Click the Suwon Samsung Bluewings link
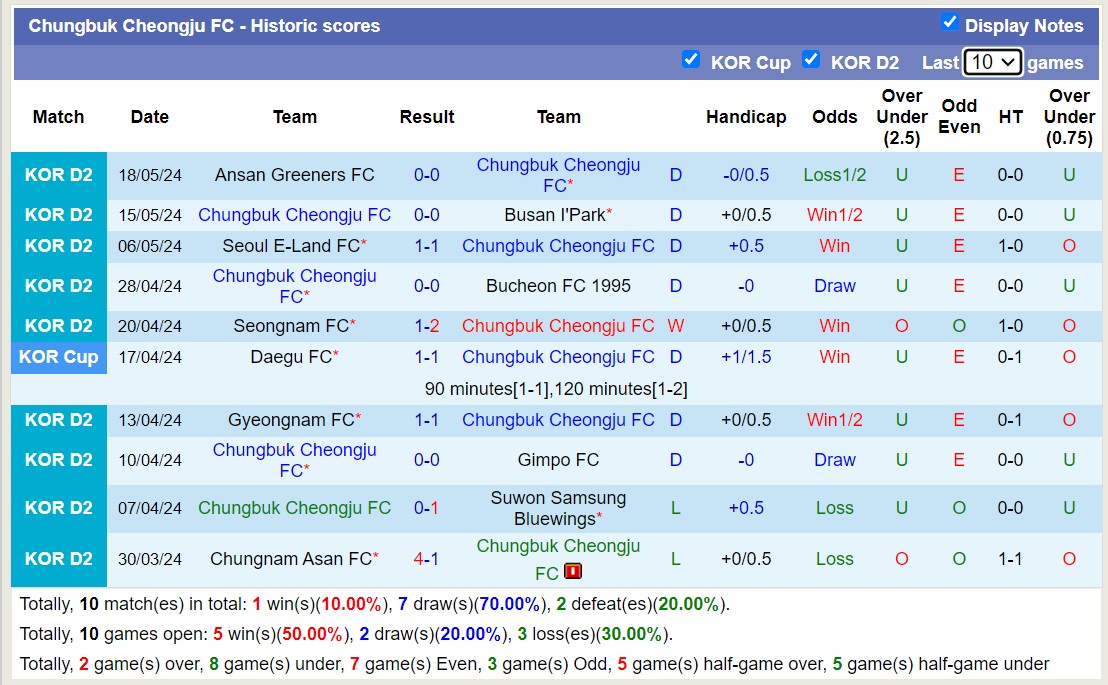Image resolution: width=1108 pixels, height=685 pixels. [556, 507]
